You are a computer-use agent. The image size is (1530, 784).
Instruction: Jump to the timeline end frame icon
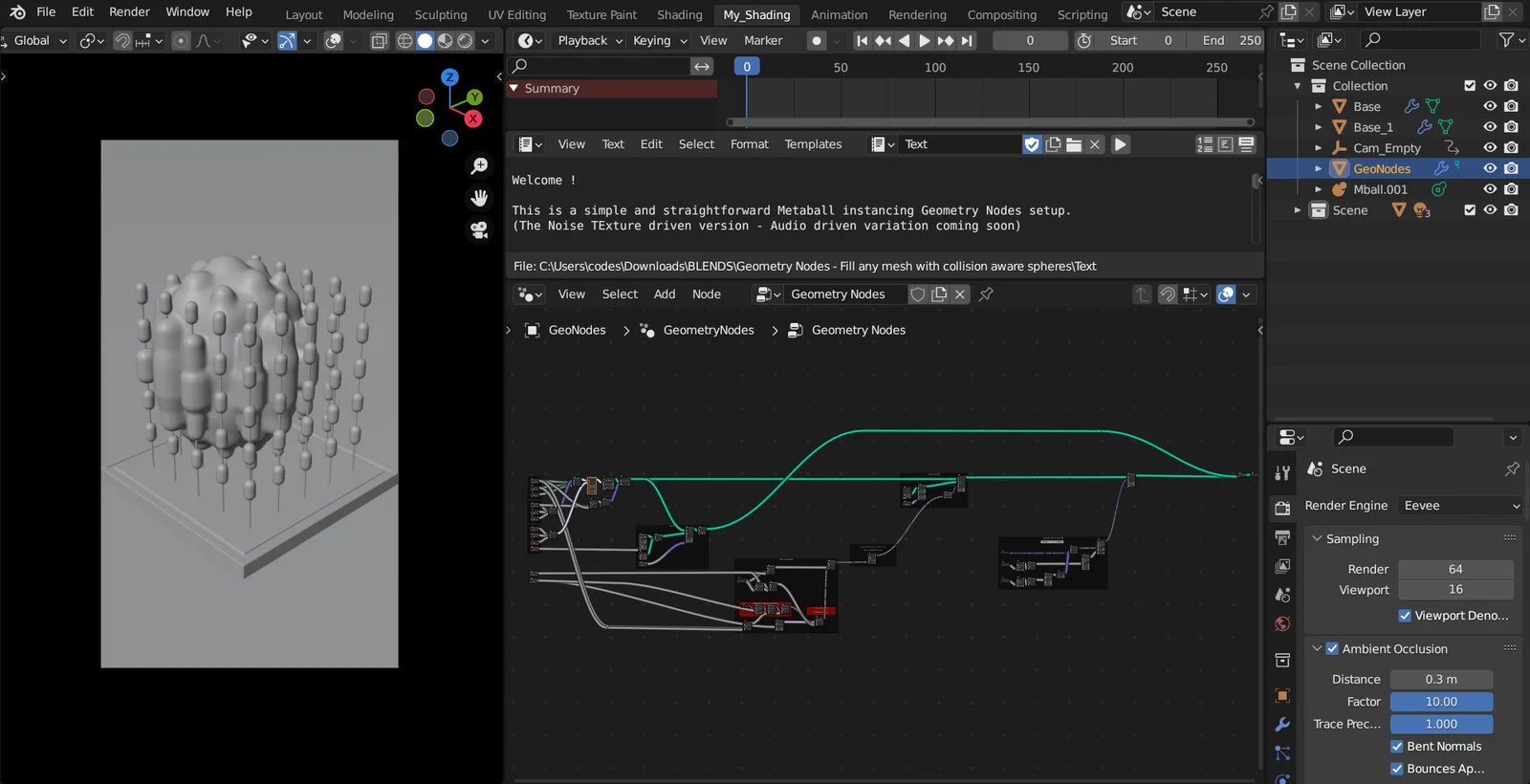click(967, 40)
